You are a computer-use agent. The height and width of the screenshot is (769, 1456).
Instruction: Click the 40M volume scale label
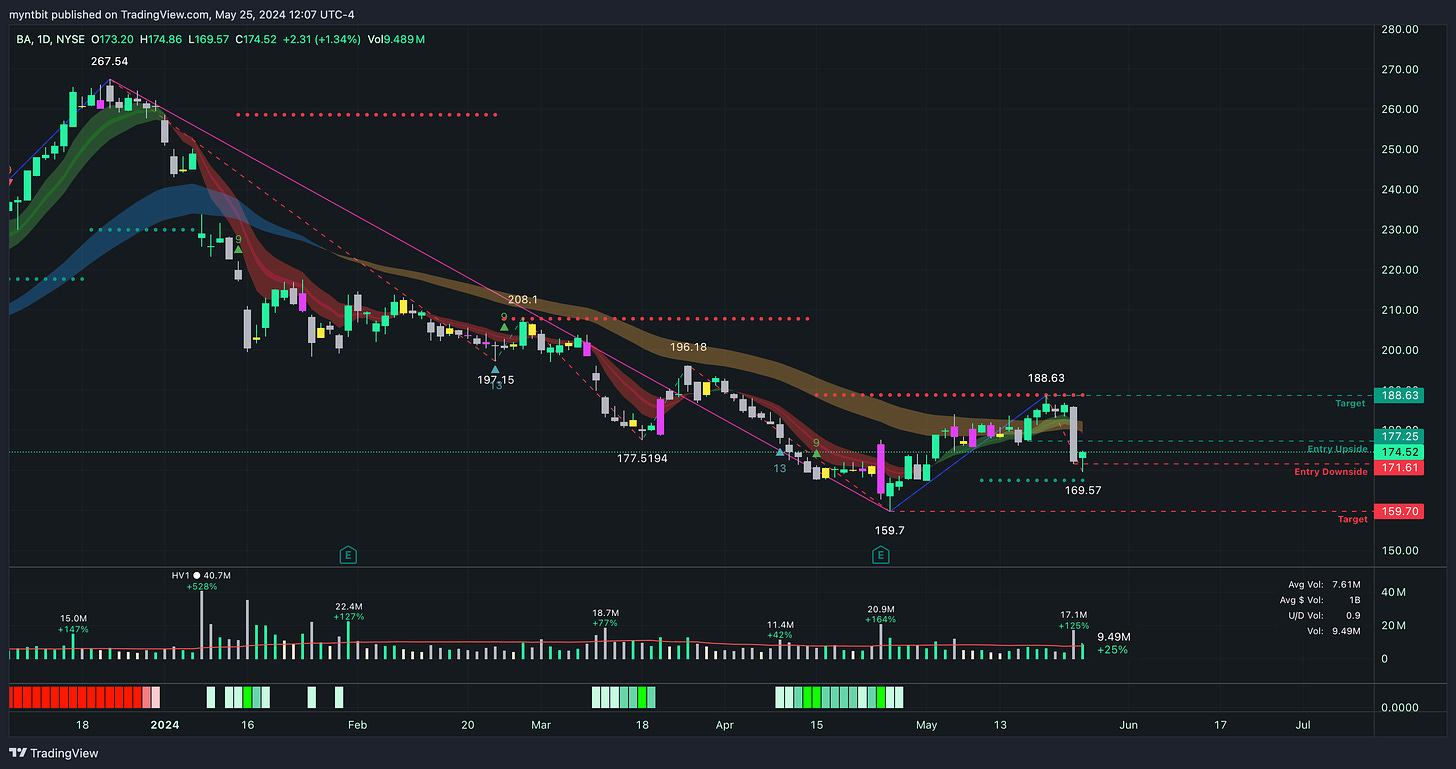(1393, 593)
